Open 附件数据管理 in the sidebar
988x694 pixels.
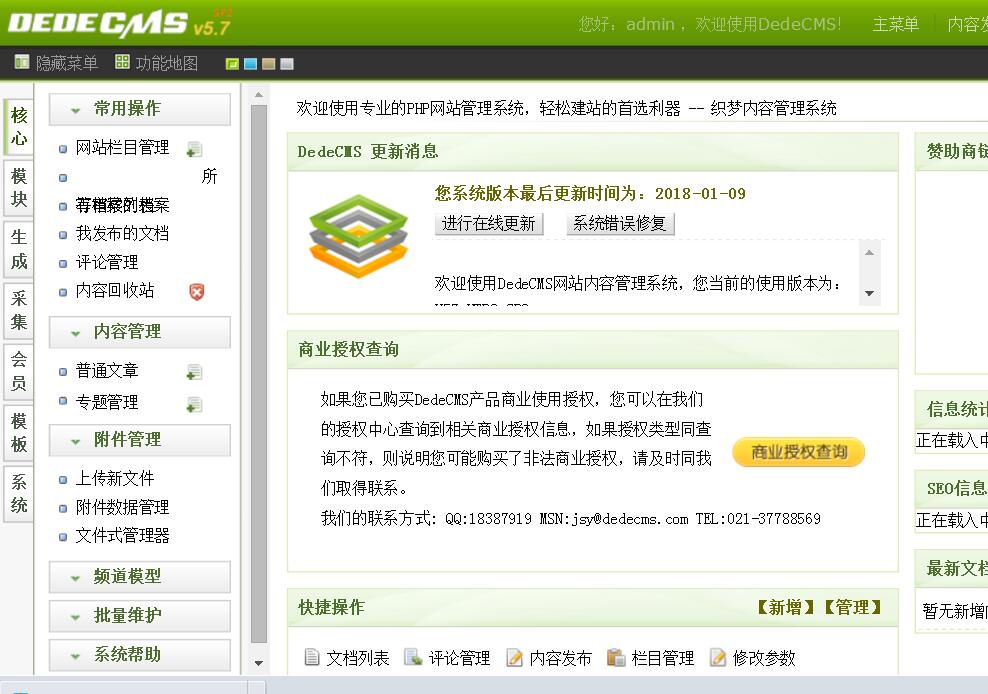click(x=122, y=507)
